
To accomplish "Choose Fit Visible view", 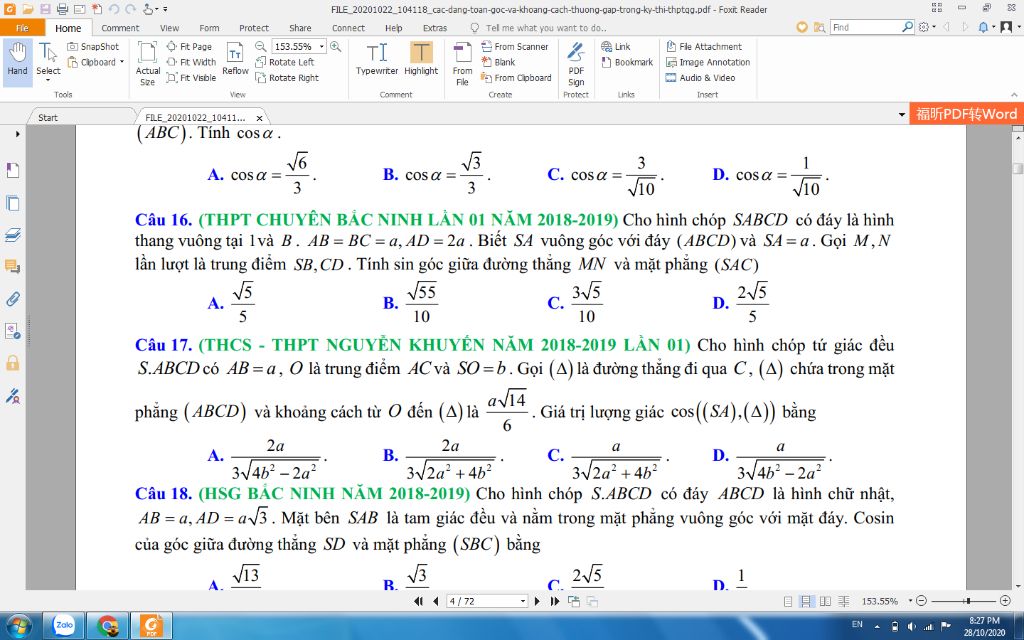I will (191, 78).
